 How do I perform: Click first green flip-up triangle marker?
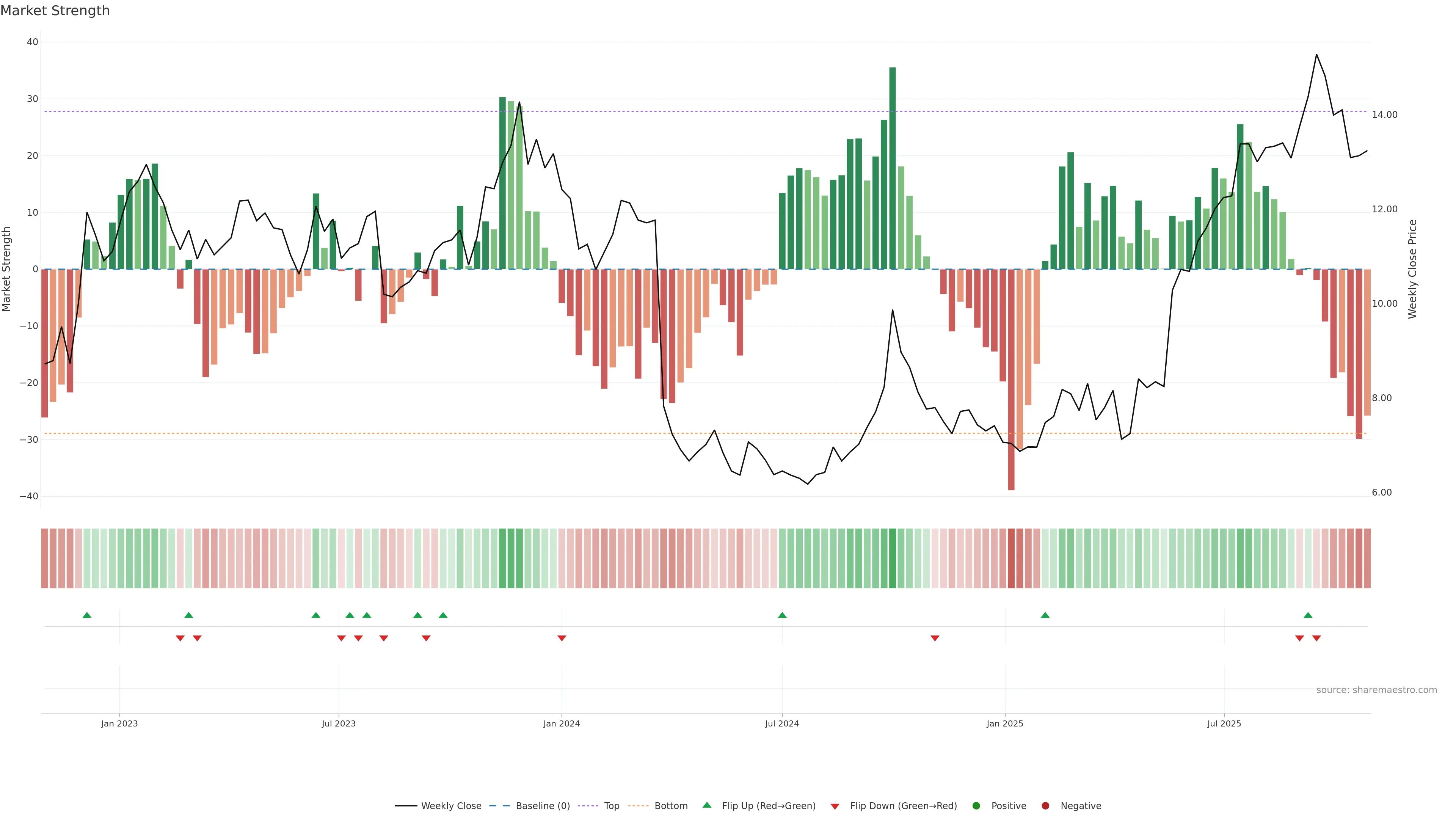[x=87, y=615]
